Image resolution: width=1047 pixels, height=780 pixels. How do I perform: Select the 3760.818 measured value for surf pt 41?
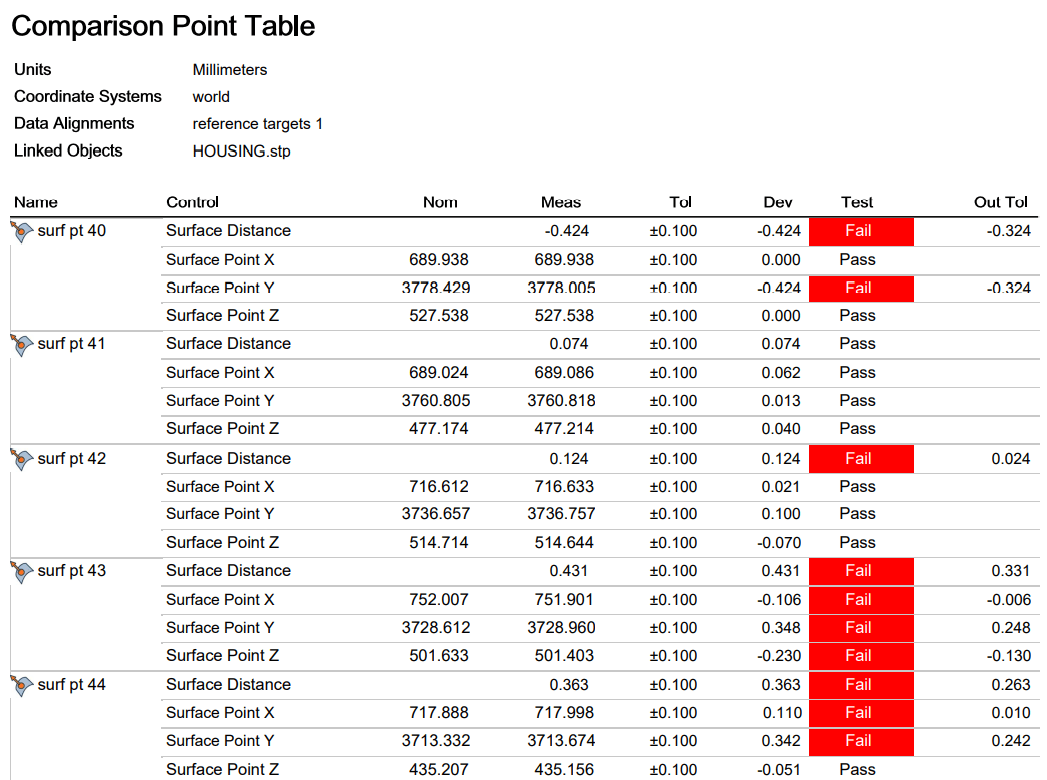[561, 401]
